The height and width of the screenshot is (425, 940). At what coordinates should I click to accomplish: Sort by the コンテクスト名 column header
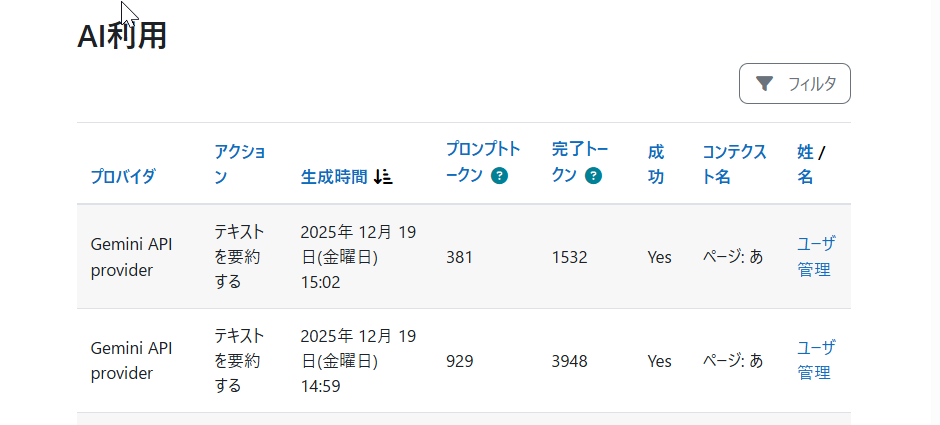click(x=734, y=164)
